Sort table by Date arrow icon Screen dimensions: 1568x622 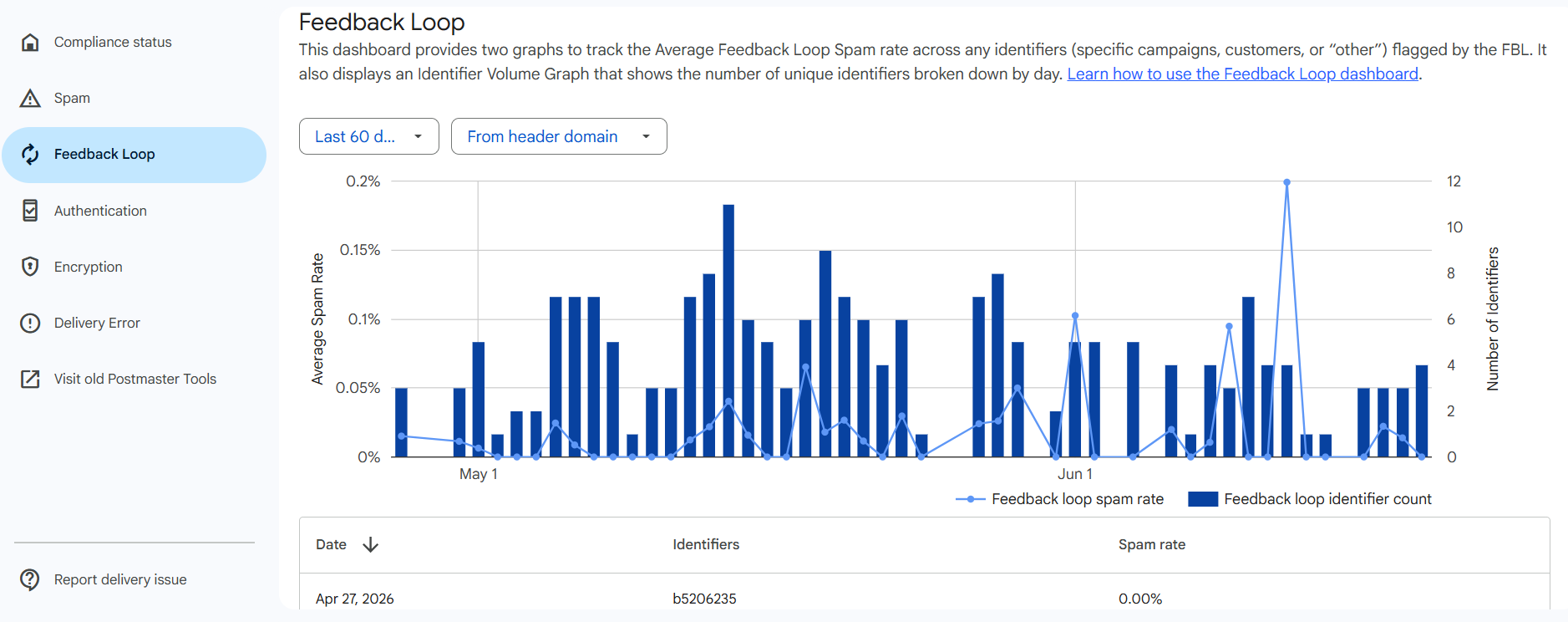click(x=371, y=545)
